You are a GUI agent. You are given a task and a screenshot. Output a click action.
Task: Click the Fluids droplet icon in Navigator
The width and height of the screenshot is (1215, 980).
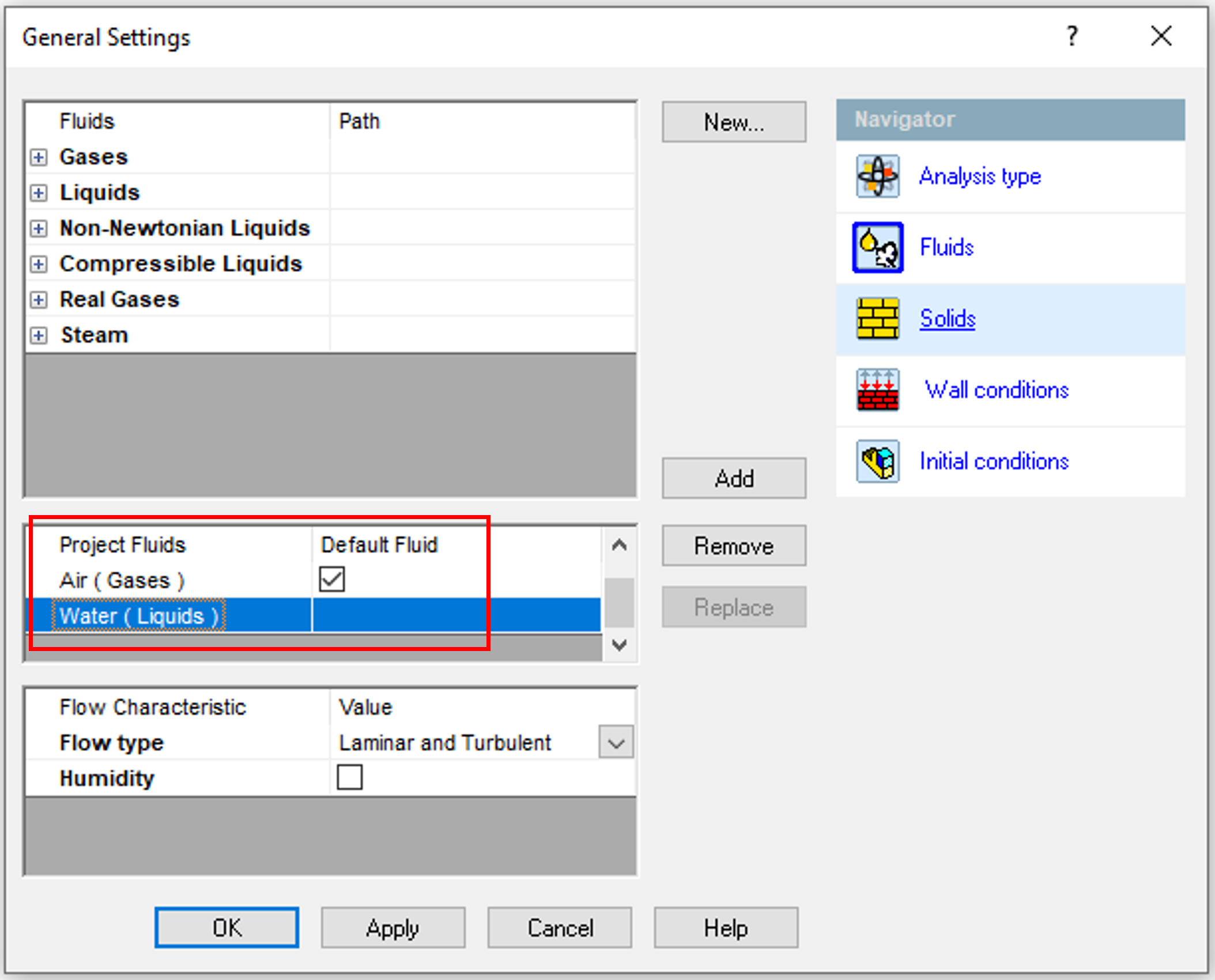[877, 248]
